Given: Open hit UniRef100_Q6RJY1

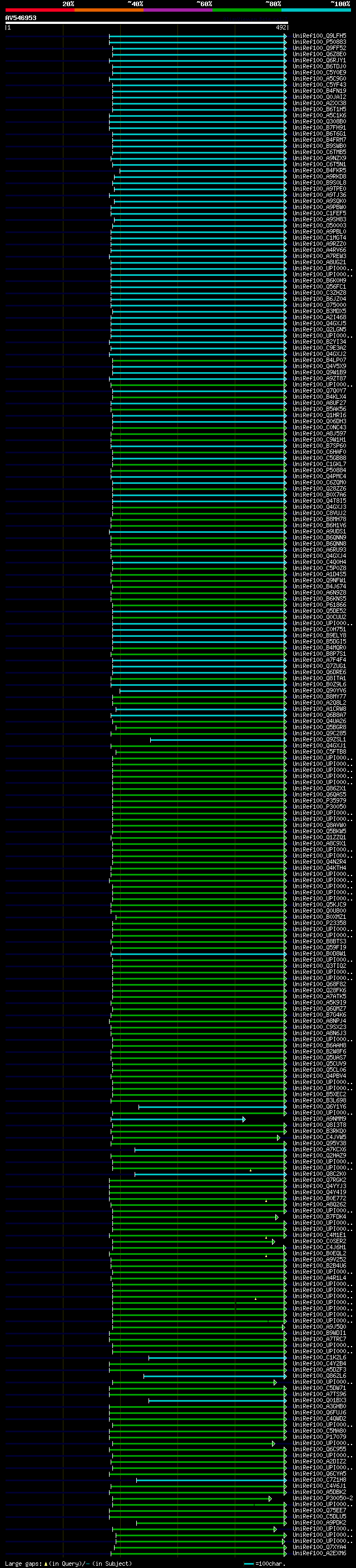Looking at the screenshot, I should coord(319,60).
